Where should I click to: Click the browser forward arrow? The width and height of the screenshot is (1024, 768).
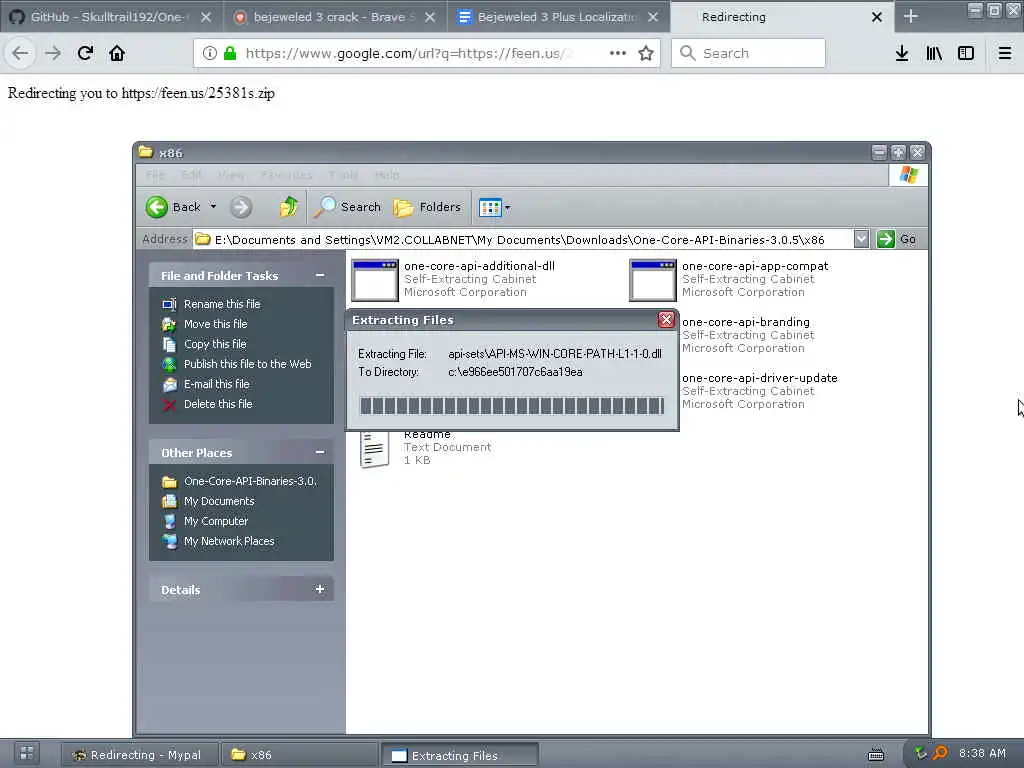pyautogui.click(x=53, y=53)
